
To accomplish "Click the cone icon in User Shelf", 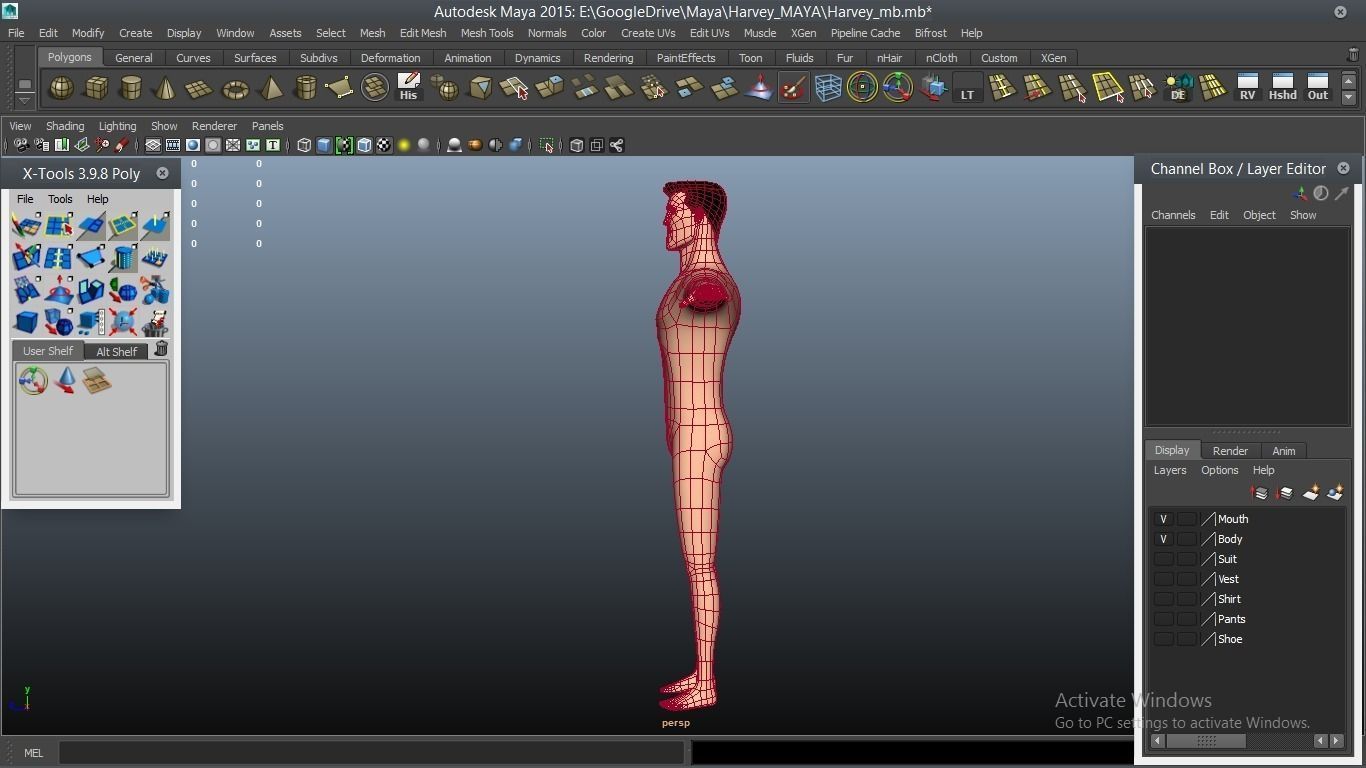I will [65, 380].
